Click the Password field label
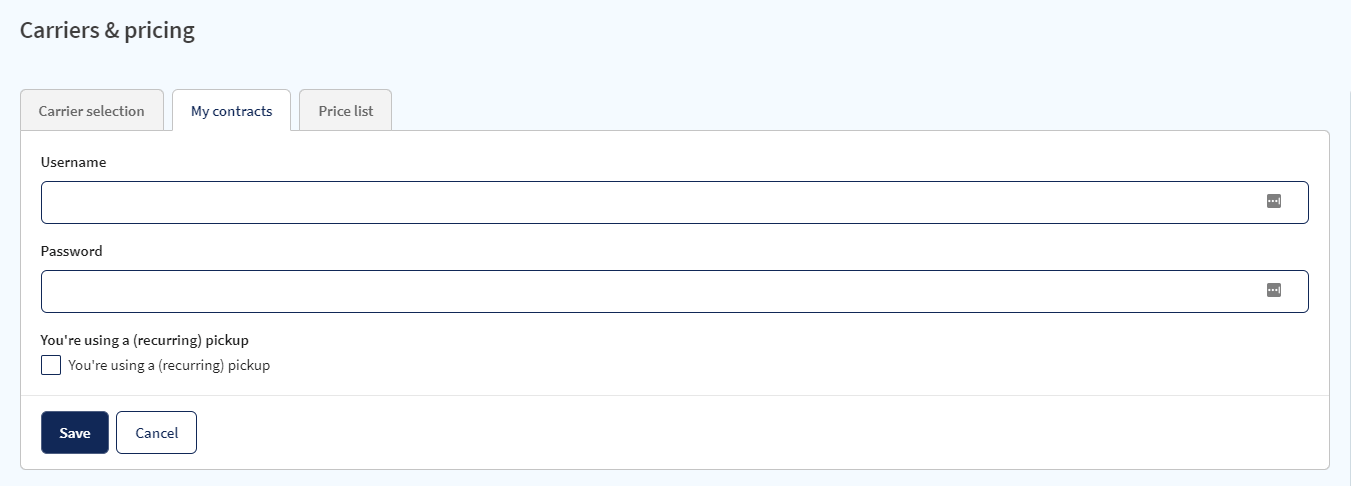Image resolution: width=1351 pixels, height=486 pixels. click(x=71, y=251)
